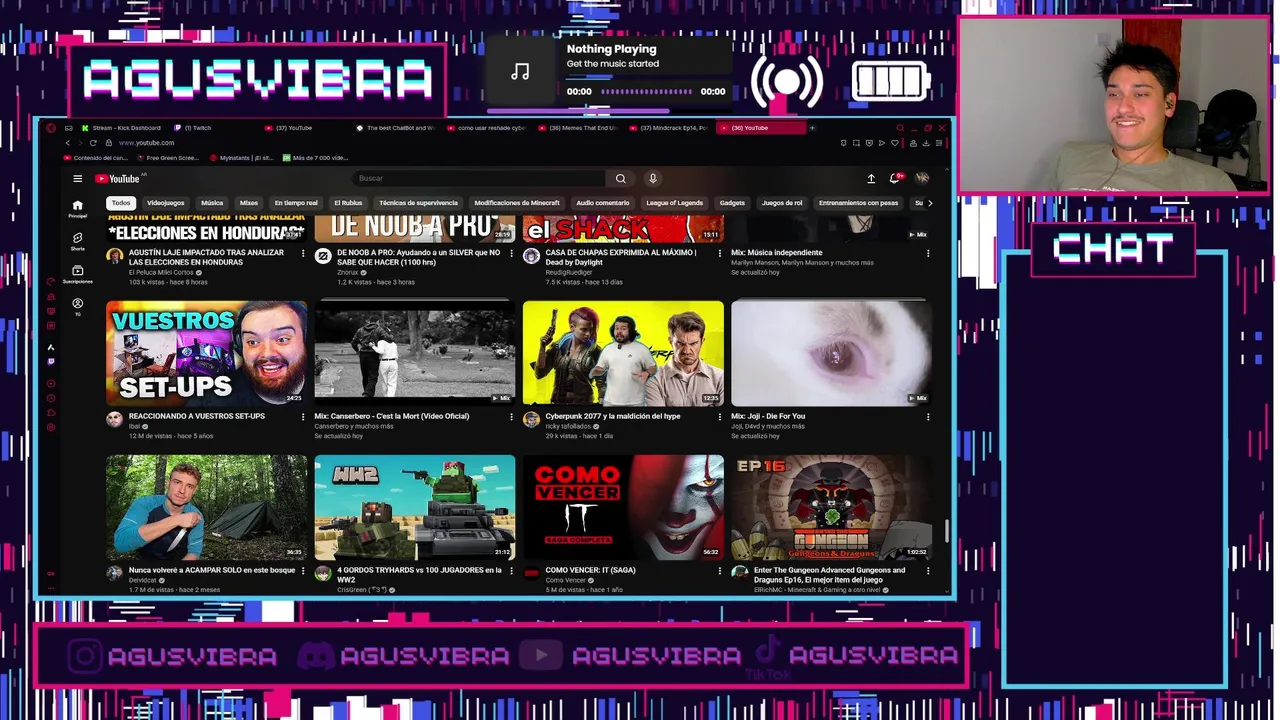The image size is (1280, 720).
Task: Open Joji Die For You mix thumbnail
Action: (x=831, y=352)
